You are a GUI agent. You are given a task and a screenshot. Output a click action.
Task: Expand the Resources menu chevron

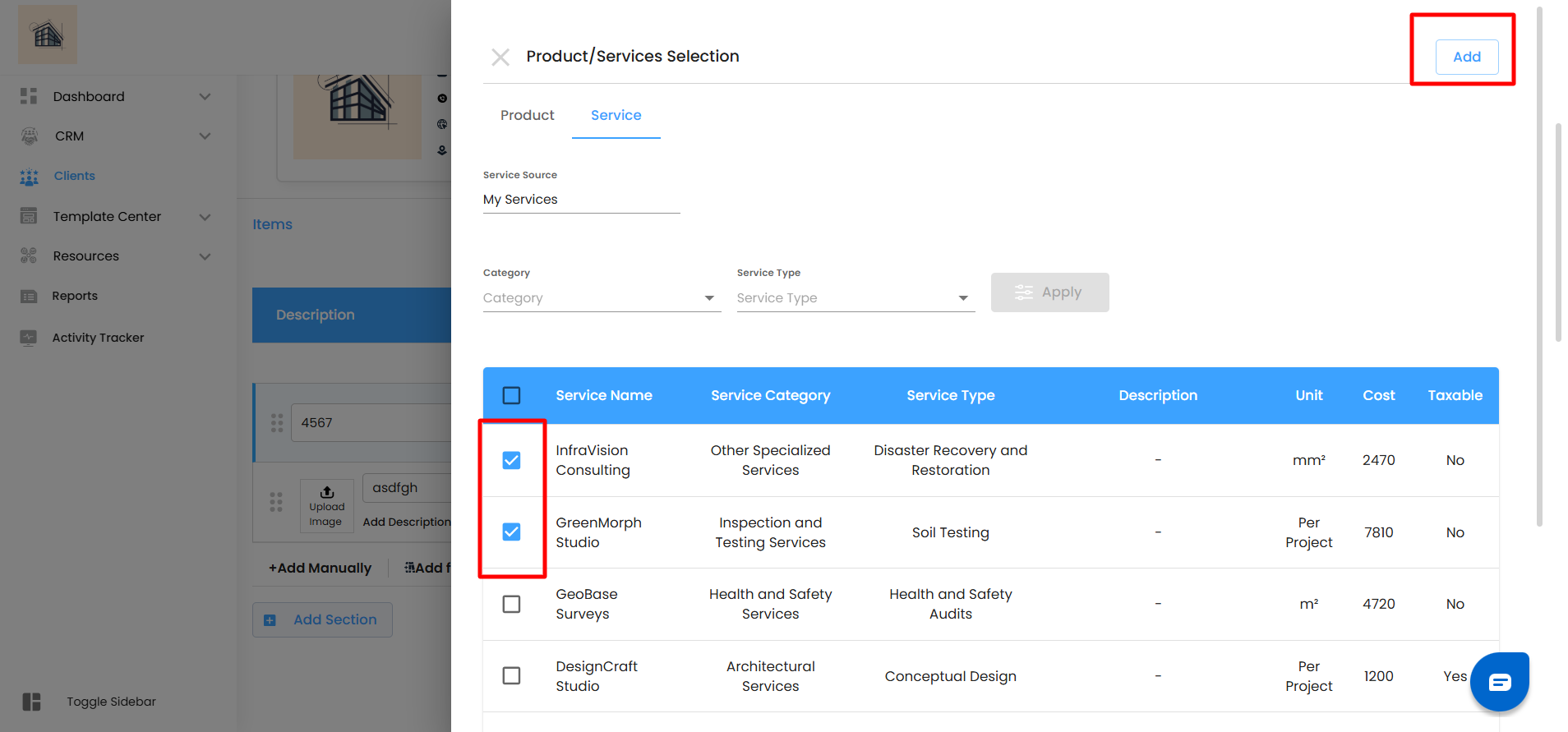[205, 256]
